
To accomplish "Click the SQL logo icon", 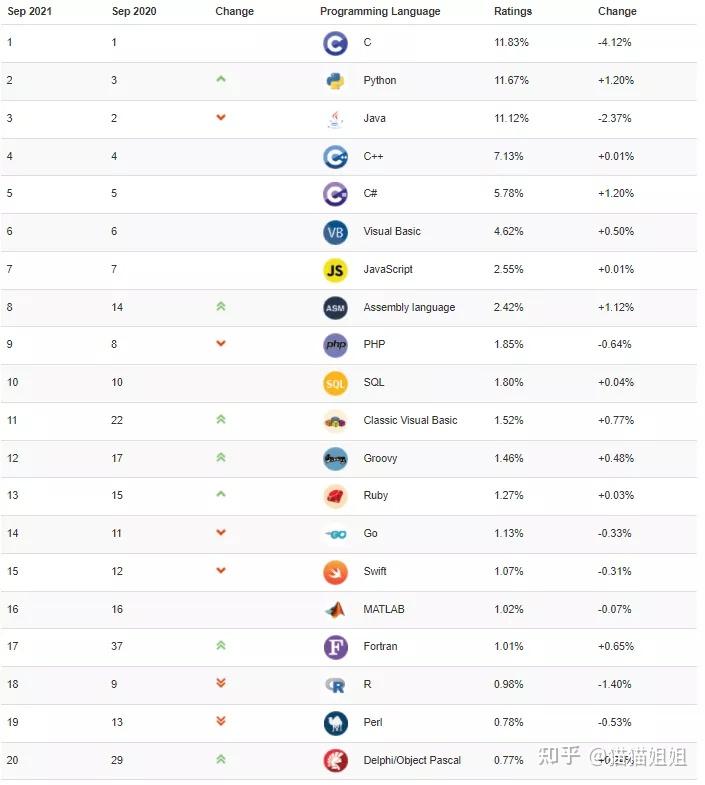I will [x=335, y=383].
